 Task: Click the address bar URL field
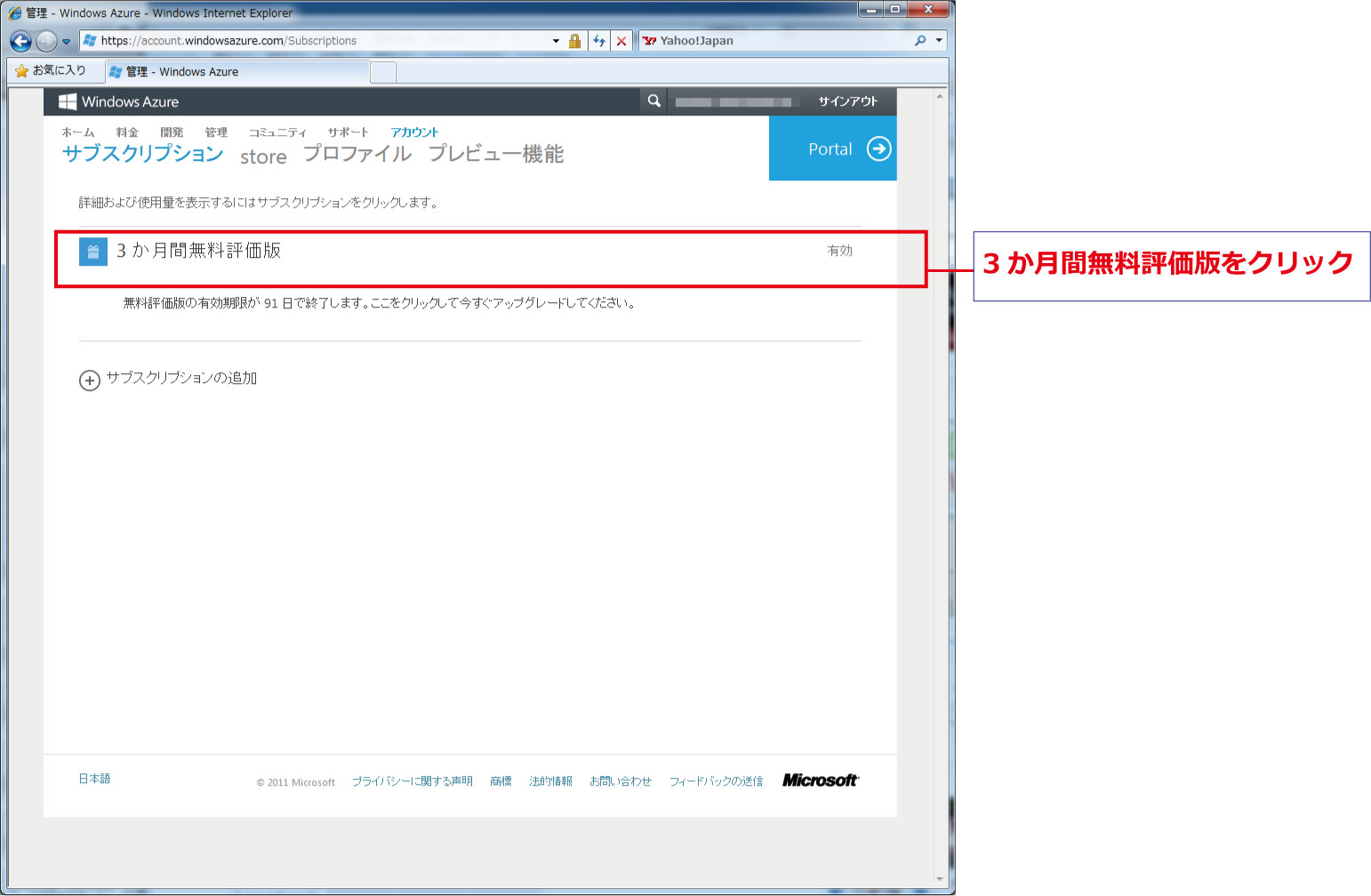pos(317,41)
